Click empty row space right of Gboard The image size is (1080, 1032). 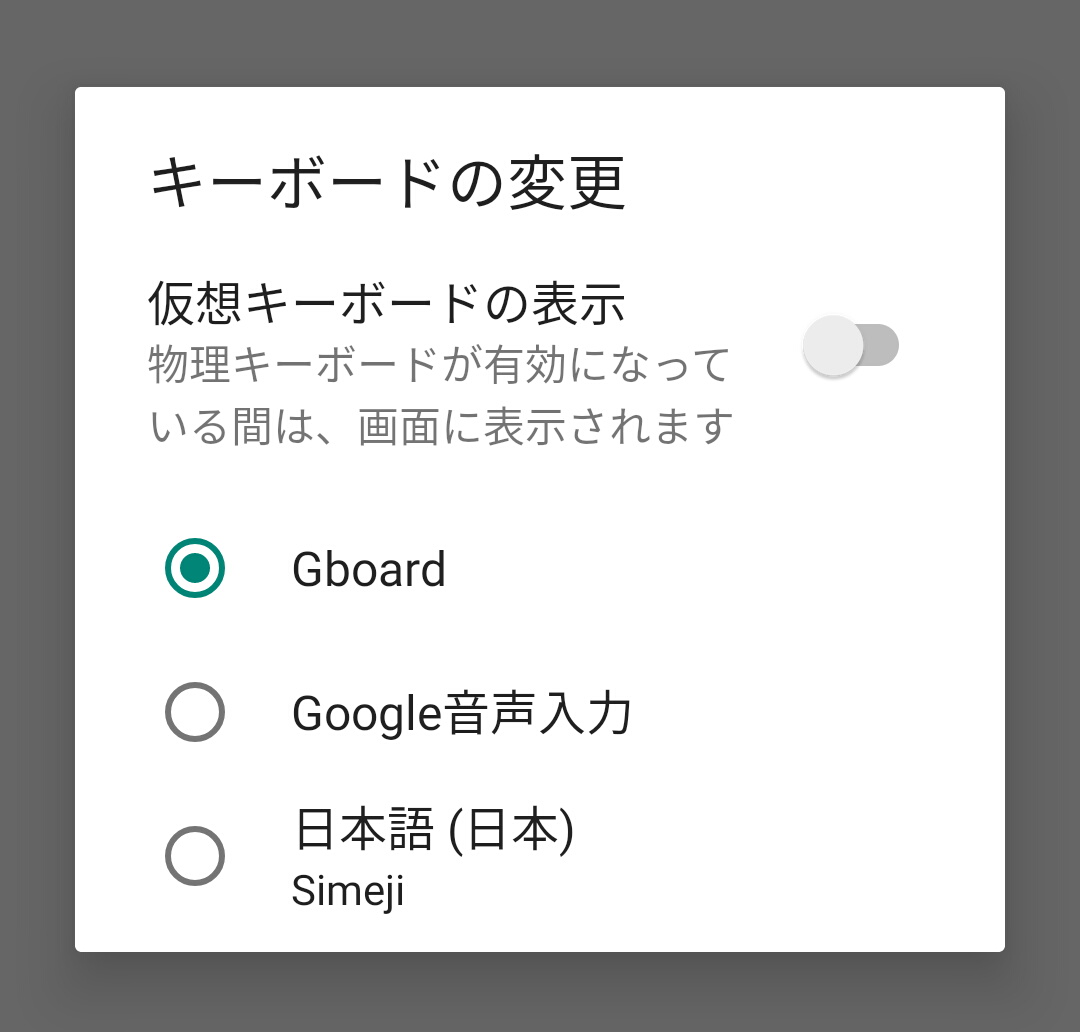723,568
